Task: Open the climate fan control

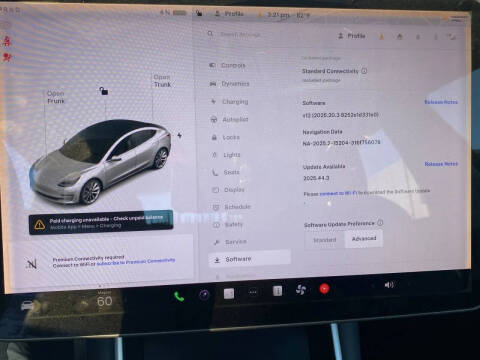Action: coord(301,289)
